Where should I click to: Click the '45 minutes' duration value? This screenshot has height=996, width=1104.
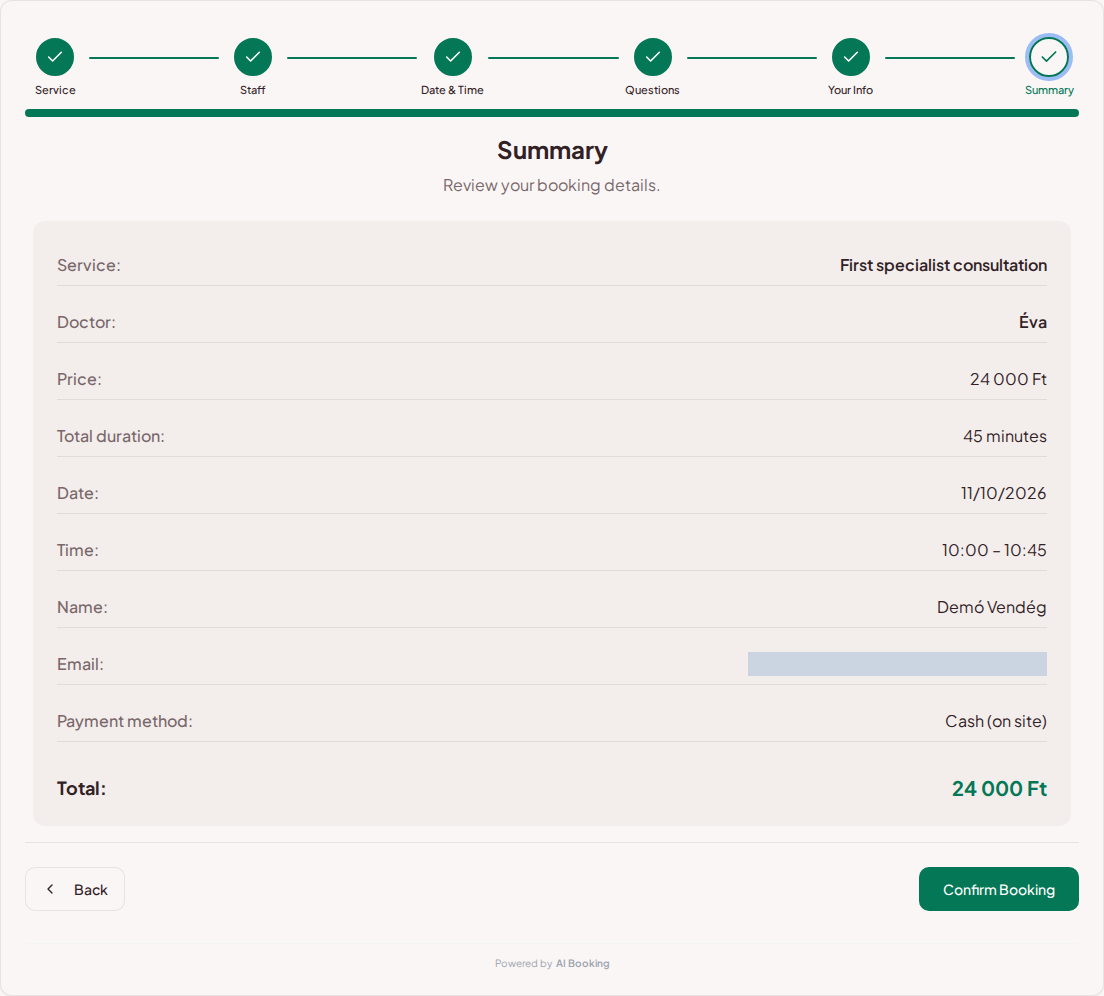tap(1005, 436)
